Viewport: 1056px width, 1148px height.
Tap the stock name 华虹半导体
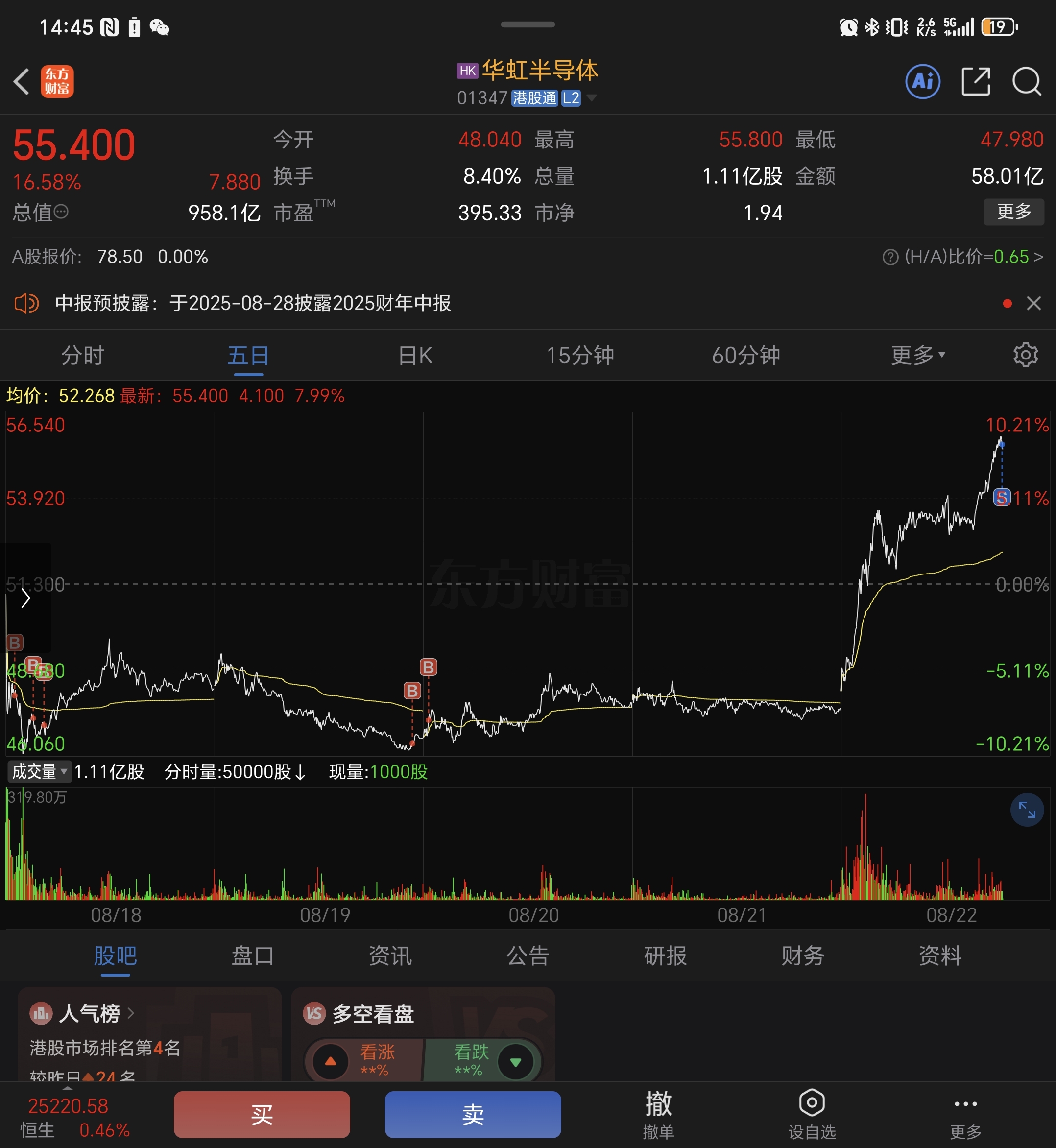point(540,71)
